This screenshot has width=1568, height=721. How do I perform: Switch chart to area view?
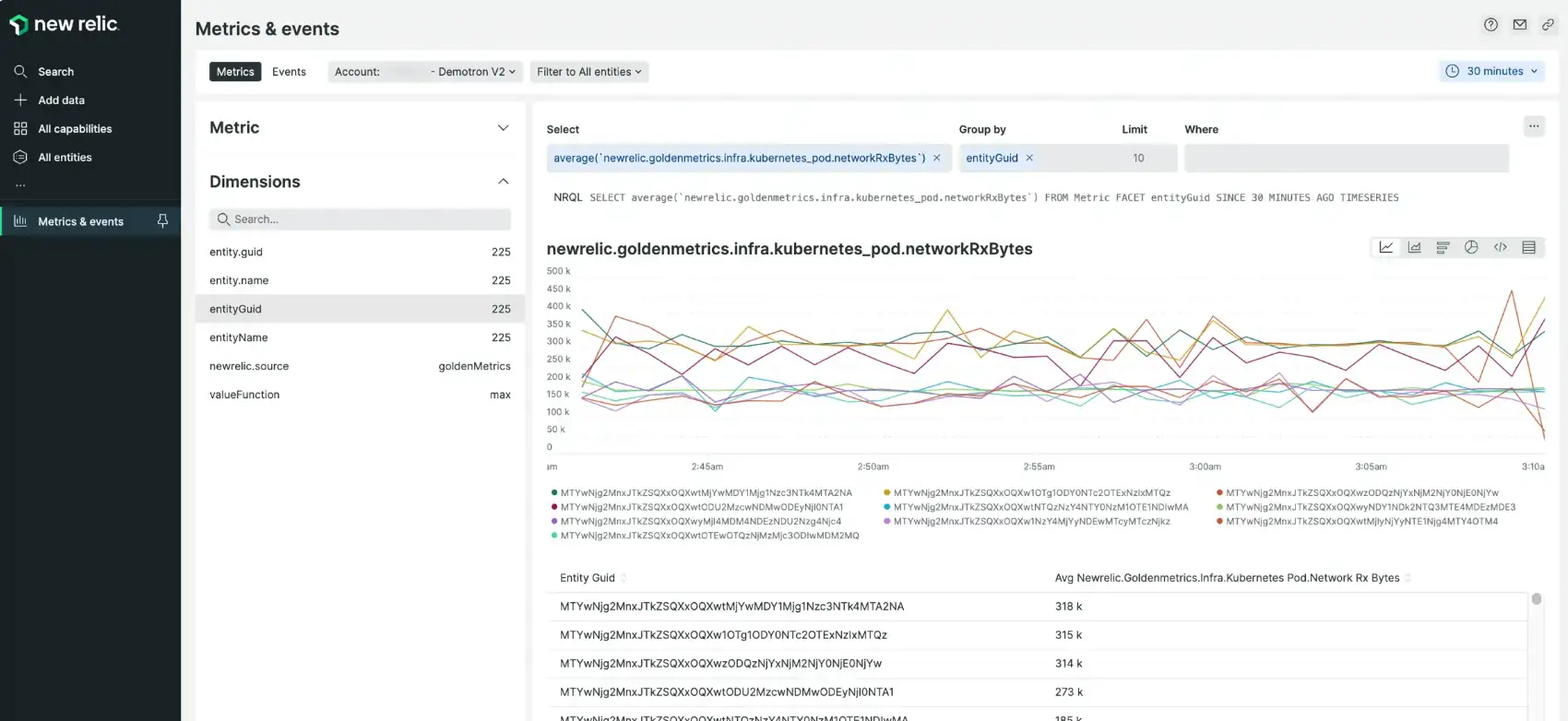pos(1414,247)
